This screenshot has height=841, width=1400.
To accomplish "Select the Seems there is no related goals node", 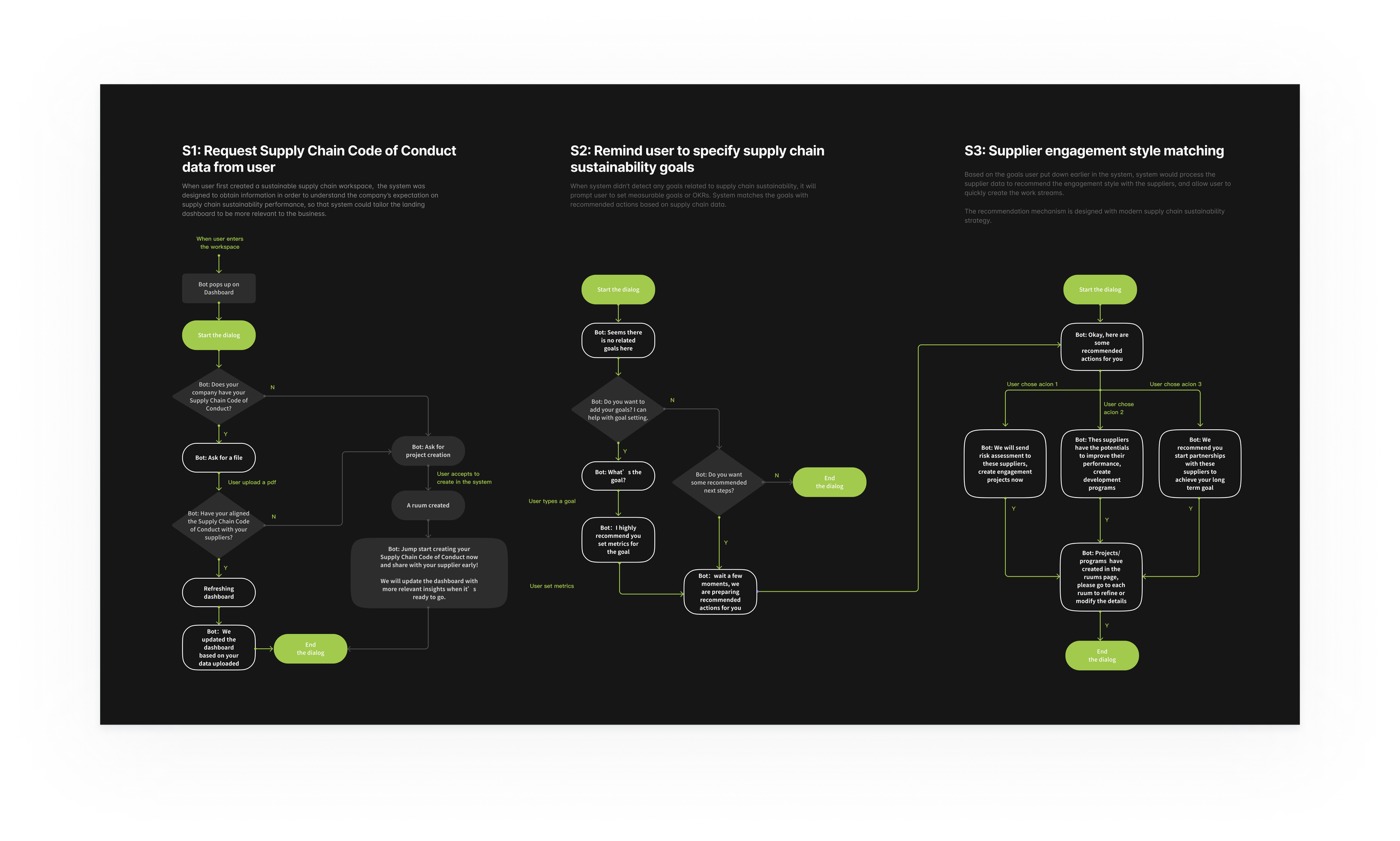I will tap(618, 340).
